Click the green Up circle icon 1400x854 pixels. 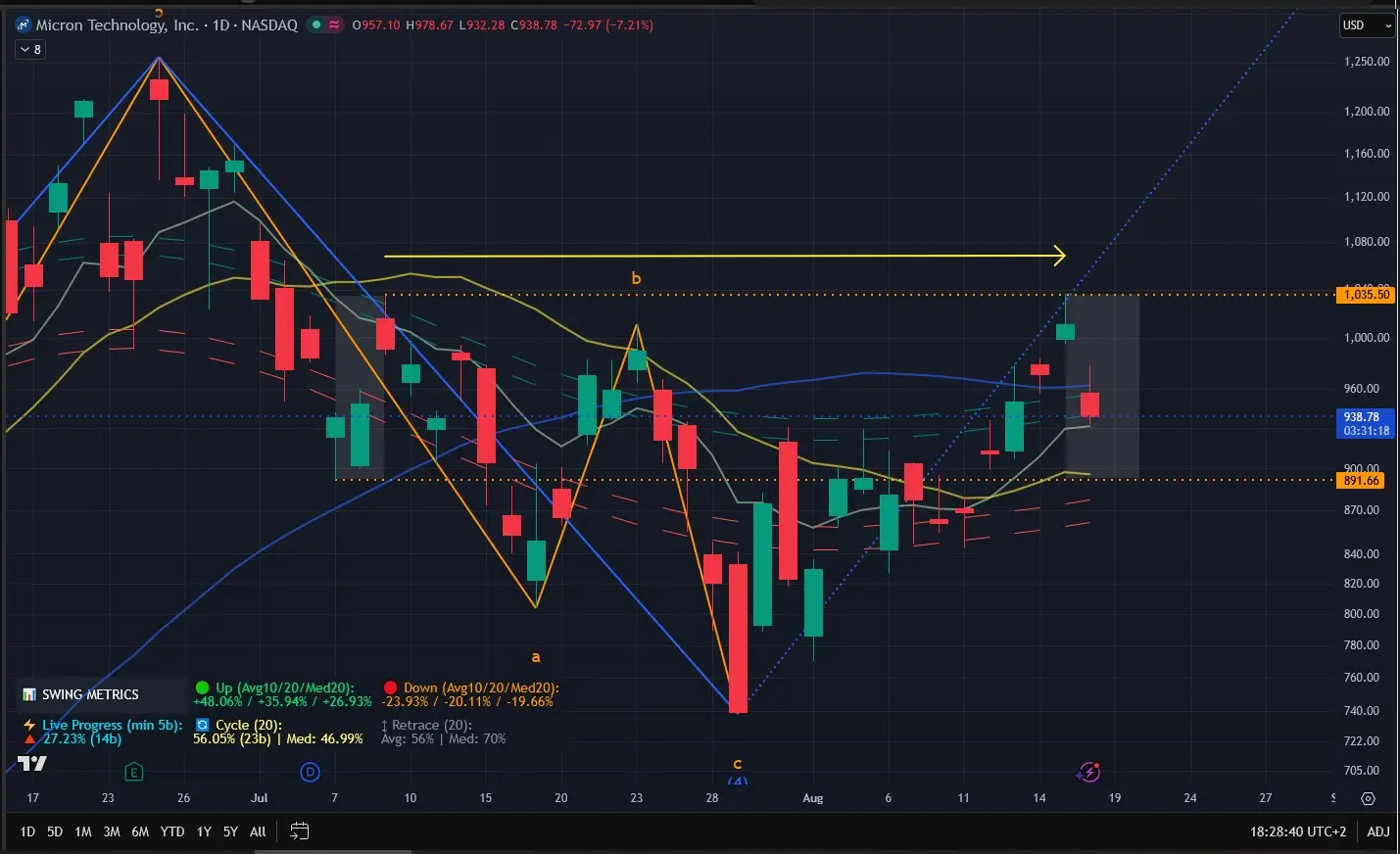(202, 688)
